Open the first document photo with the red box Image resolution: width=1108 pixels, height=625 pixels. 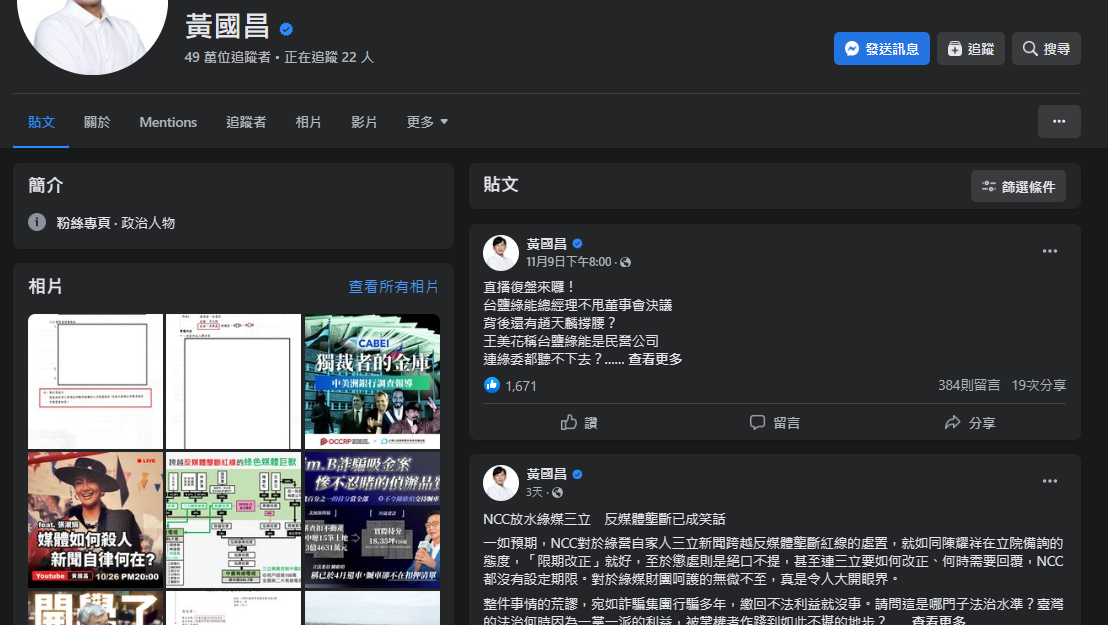point(95,381)
